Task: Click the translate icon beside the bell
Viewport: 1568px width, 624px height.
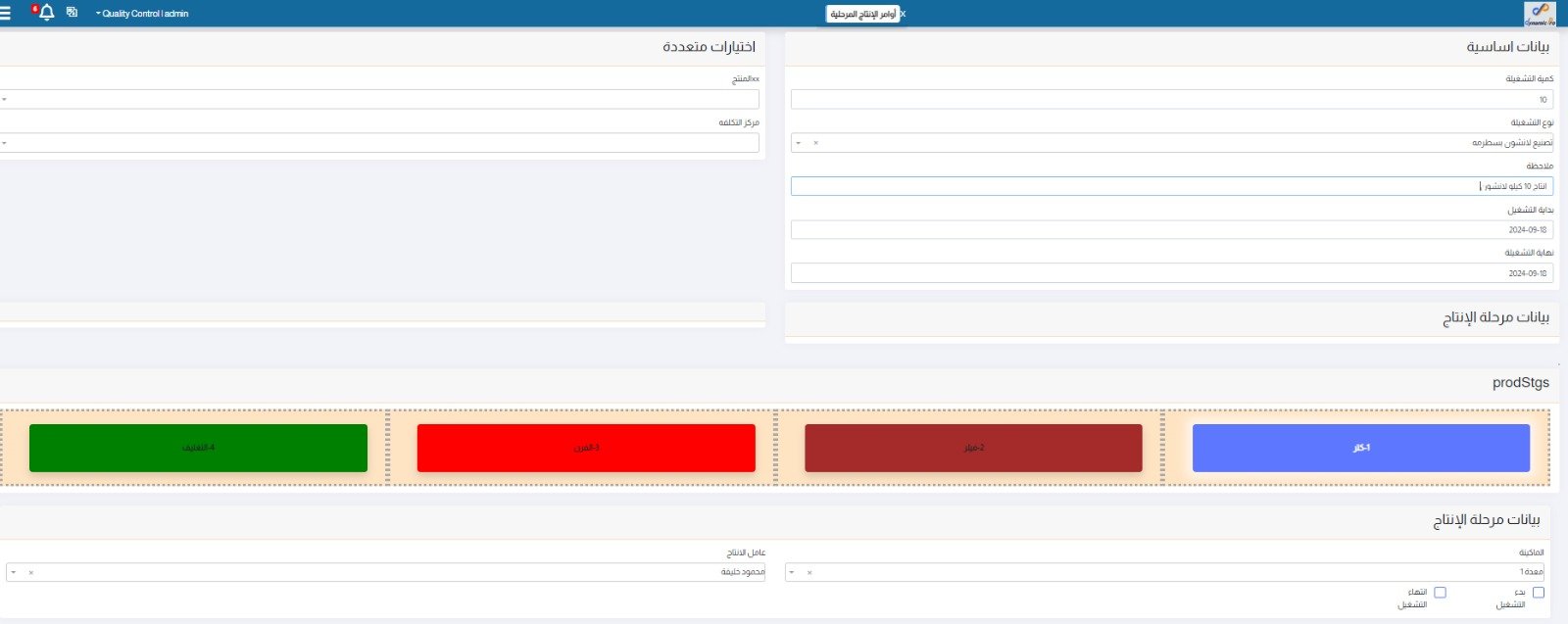Action: pos(72,13)
